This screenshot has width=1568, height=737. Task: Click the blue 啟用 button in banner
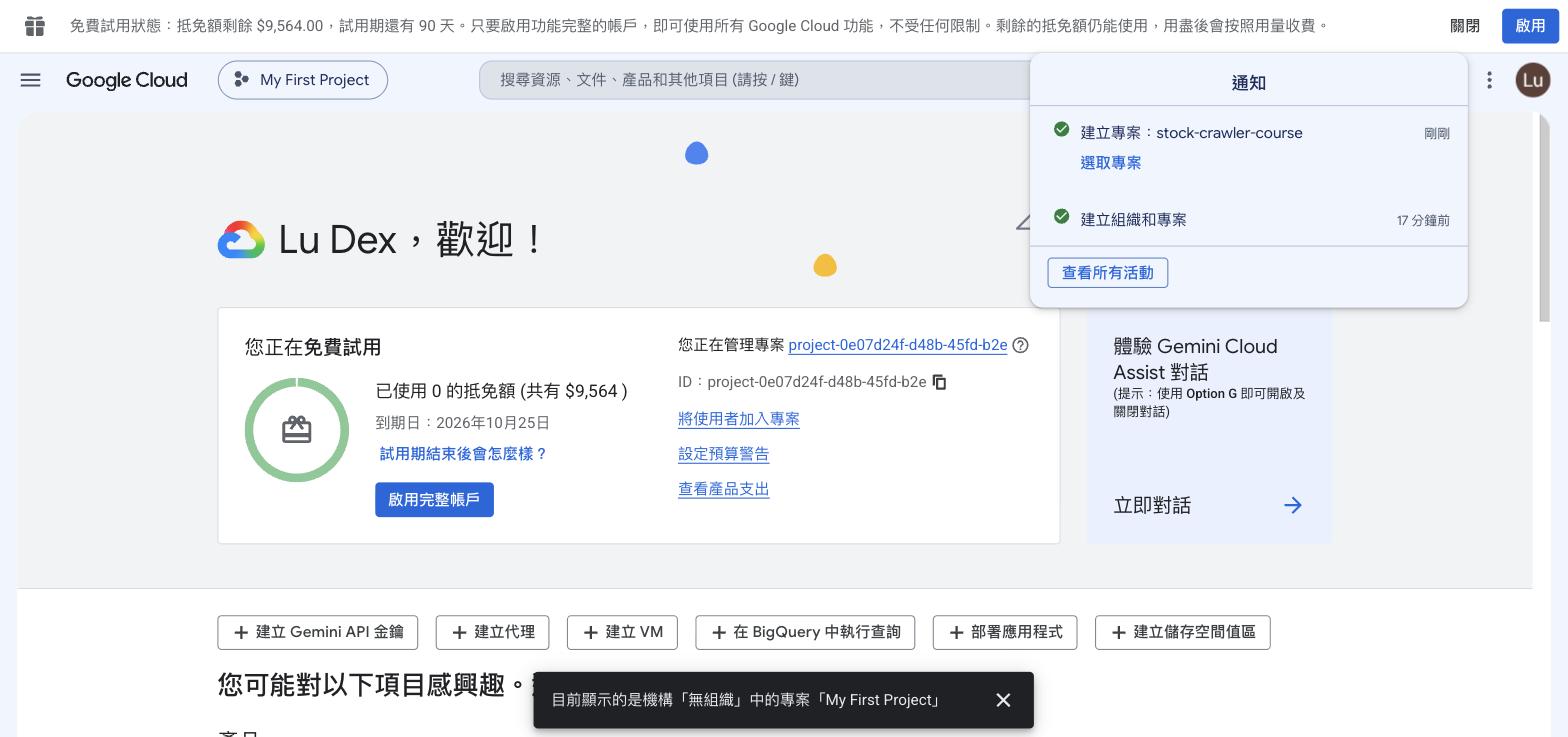(x=1530, y=26)
